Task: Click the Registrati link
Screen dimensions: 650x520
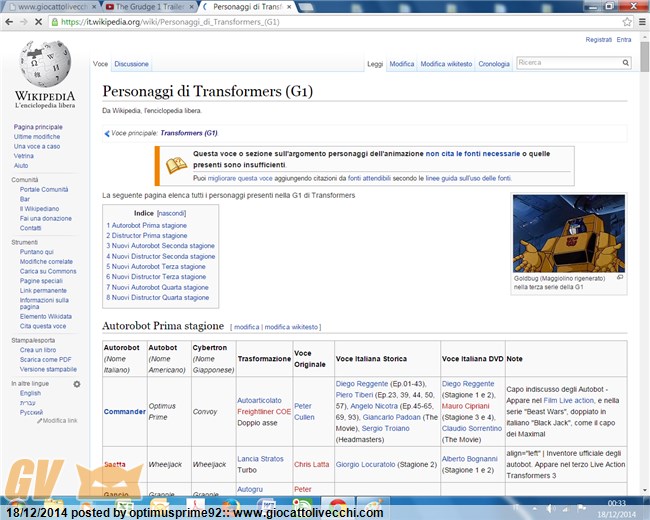Action: (598, 39)
